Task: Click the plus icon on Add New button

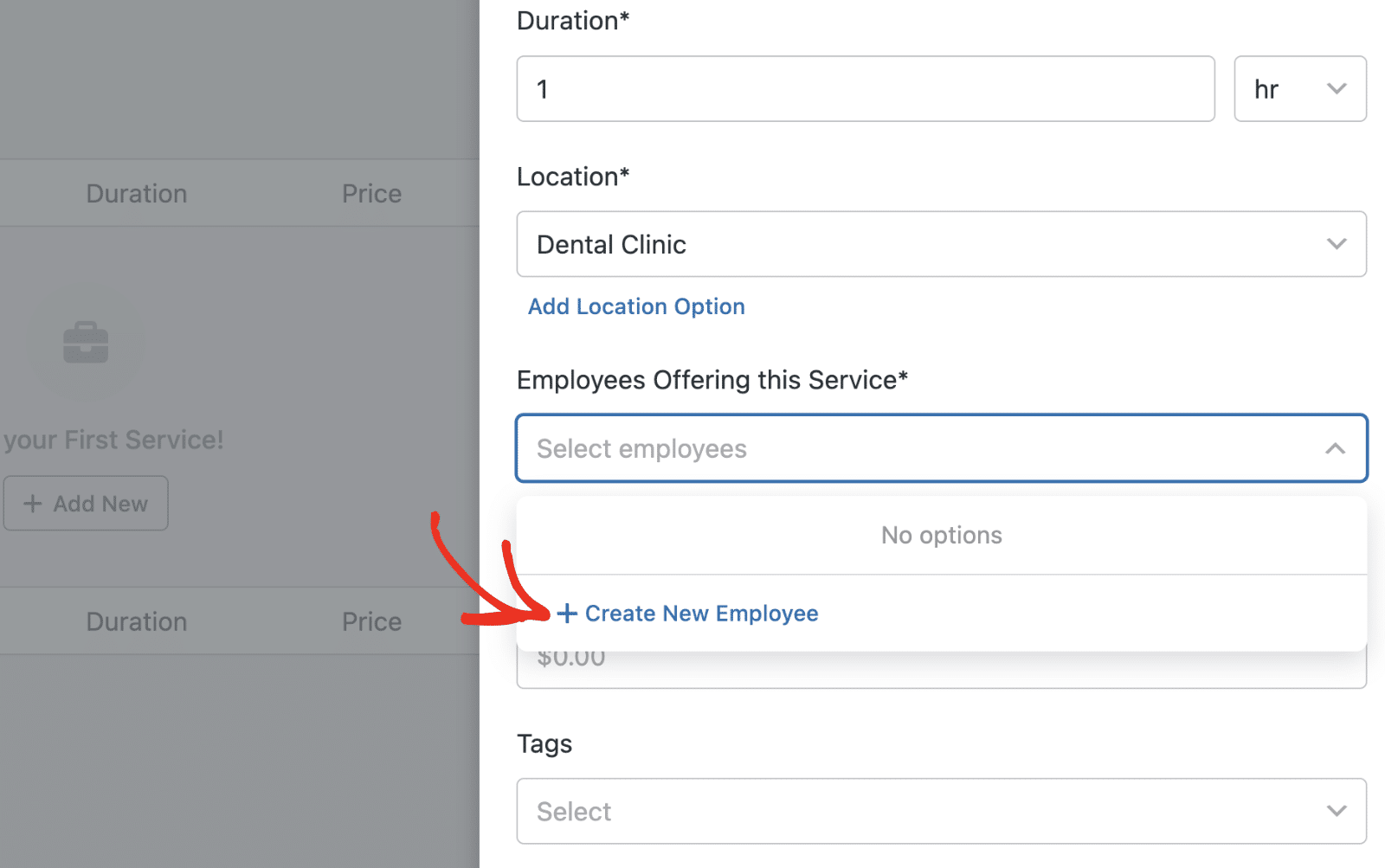Action: (x=32, y=503)
